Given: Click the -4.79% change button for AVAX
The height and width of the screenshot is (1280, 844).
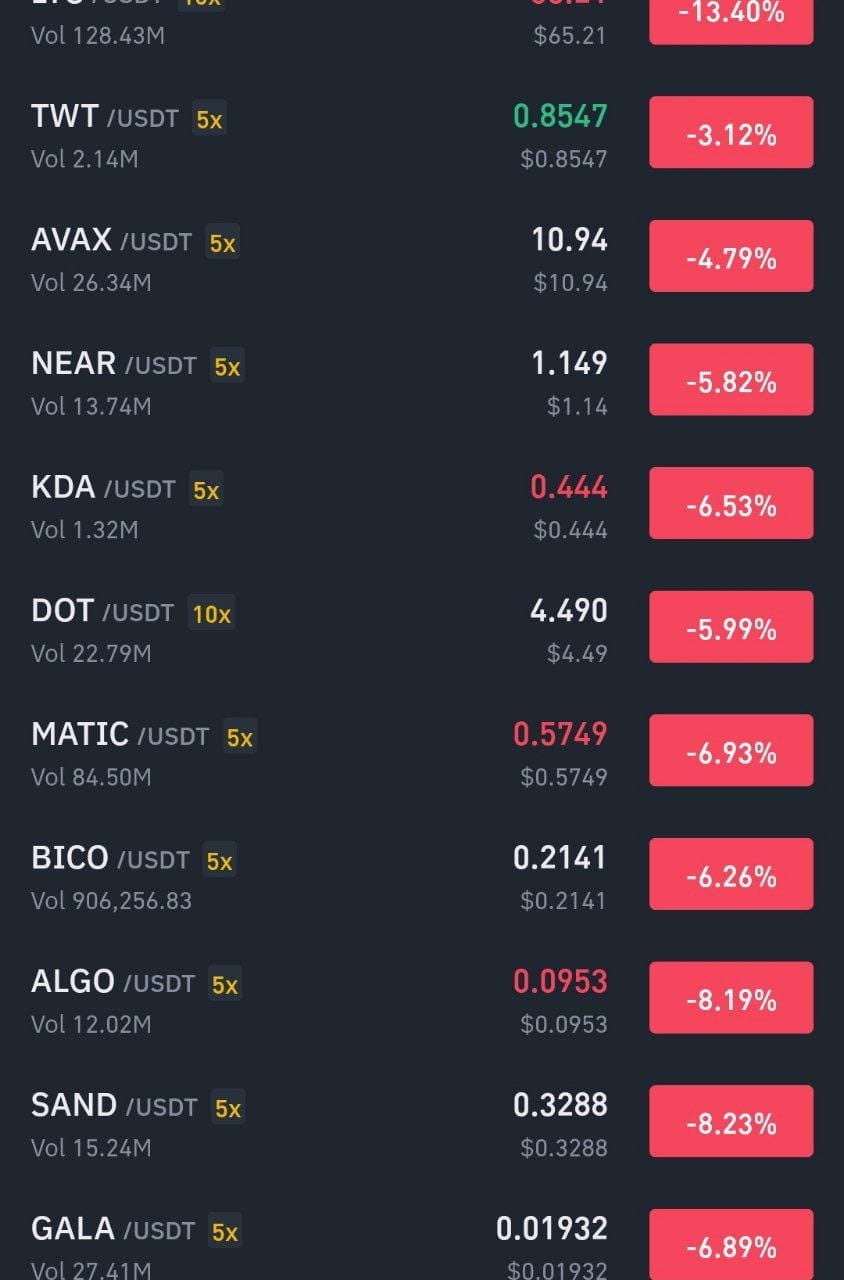Looking at the screenshot, I should [731, 257].
